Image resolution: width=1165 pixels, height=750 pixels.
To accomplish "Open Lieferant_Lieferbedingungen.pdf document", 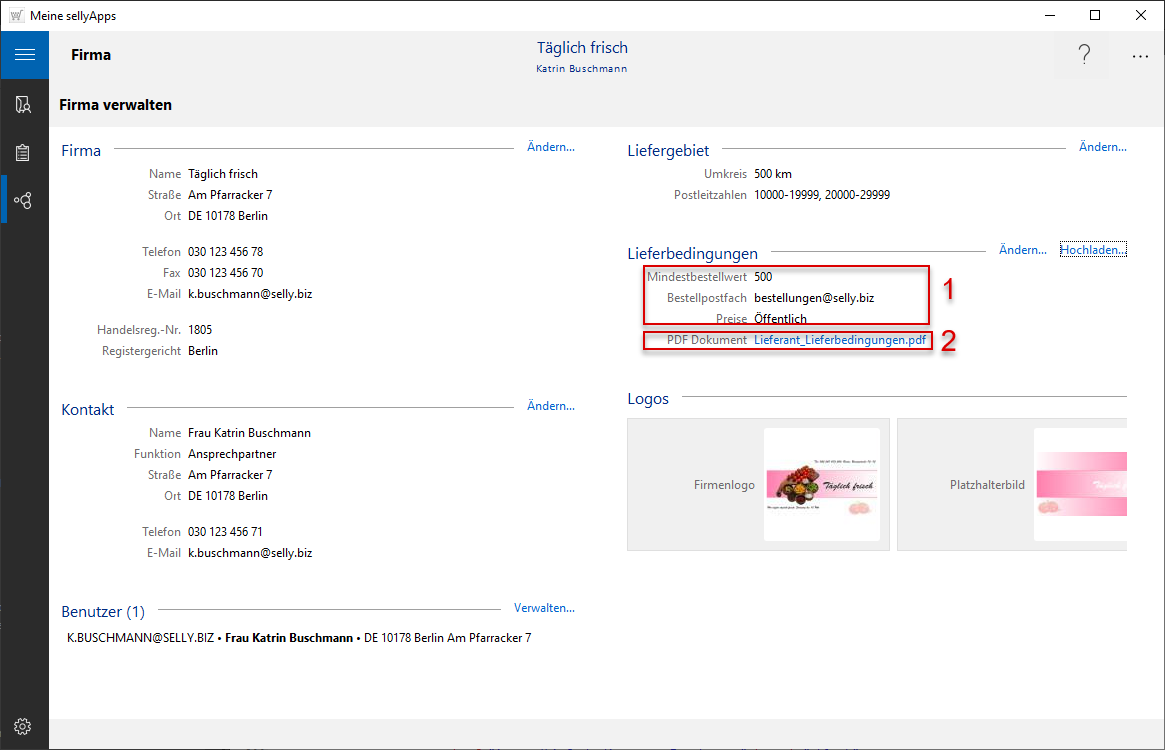I will (839, 340).
